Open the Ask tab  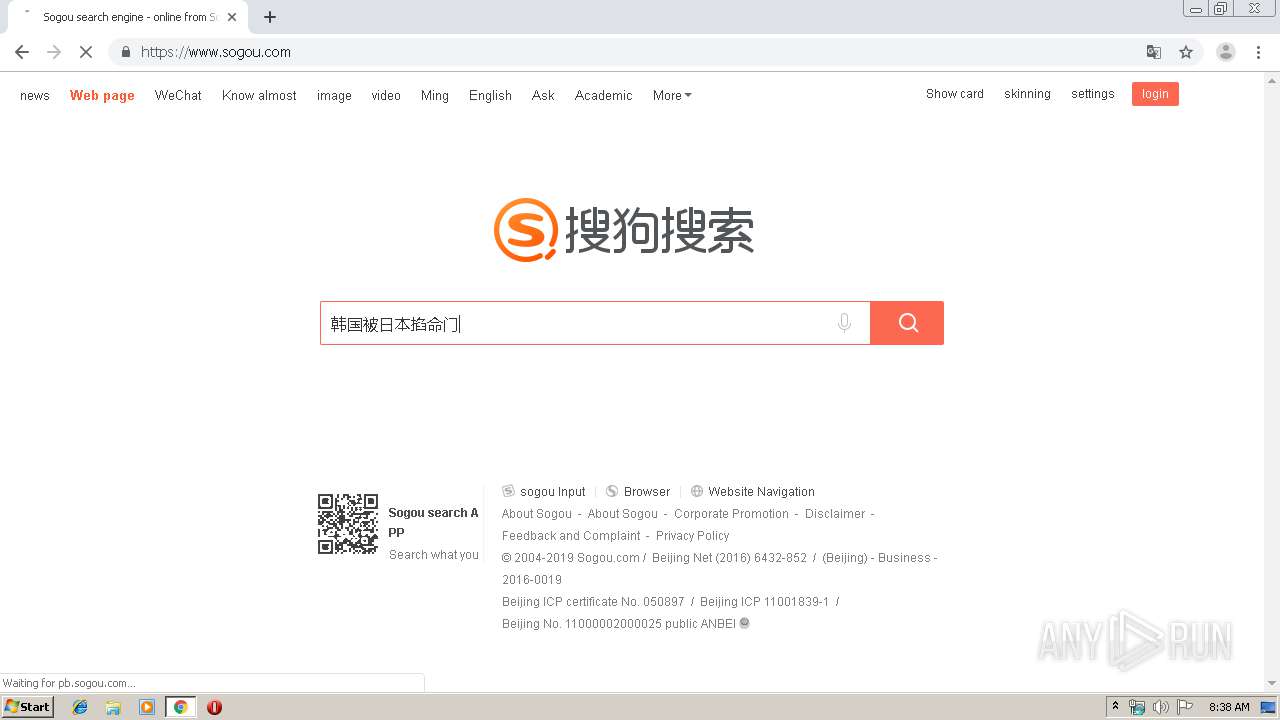tap(543, 95)
